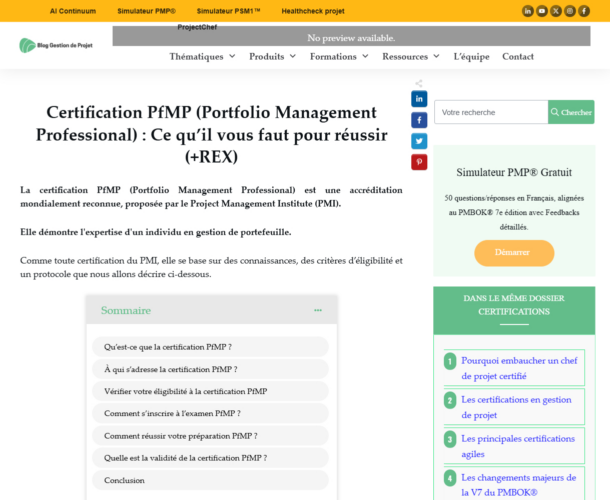Open Pourquoi embaucher un chef de projet certifié
This screenshot has width=610, height=500.
point(519,368)
